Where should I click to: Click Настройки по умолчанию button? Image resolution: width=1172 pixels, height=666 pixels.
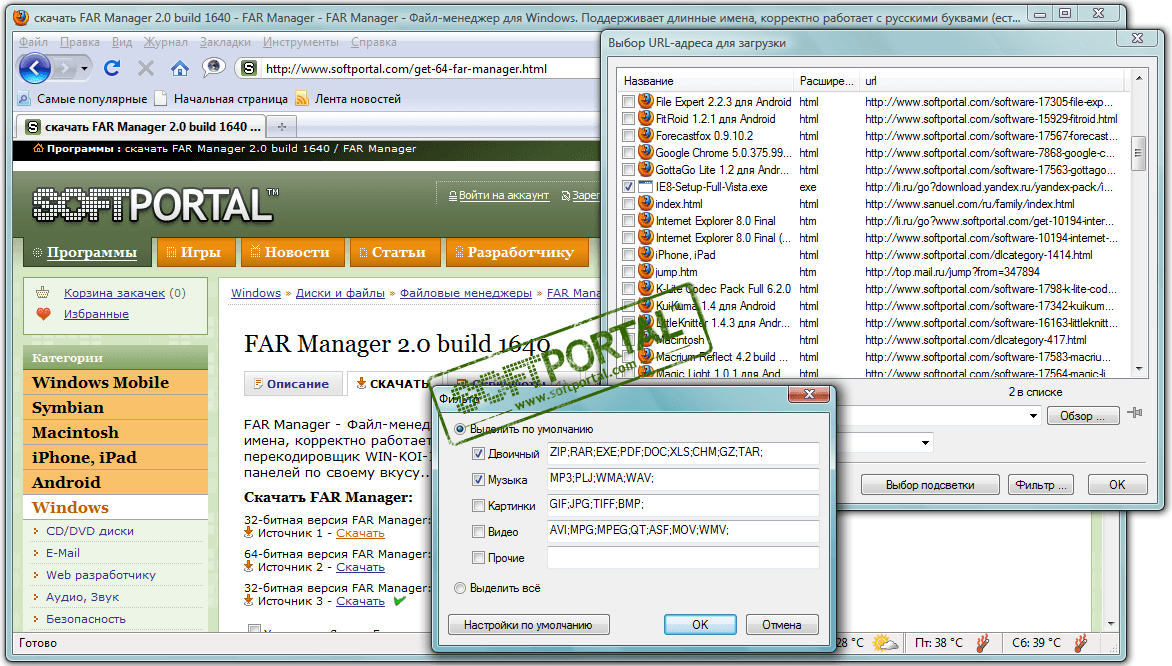(528, 625)
